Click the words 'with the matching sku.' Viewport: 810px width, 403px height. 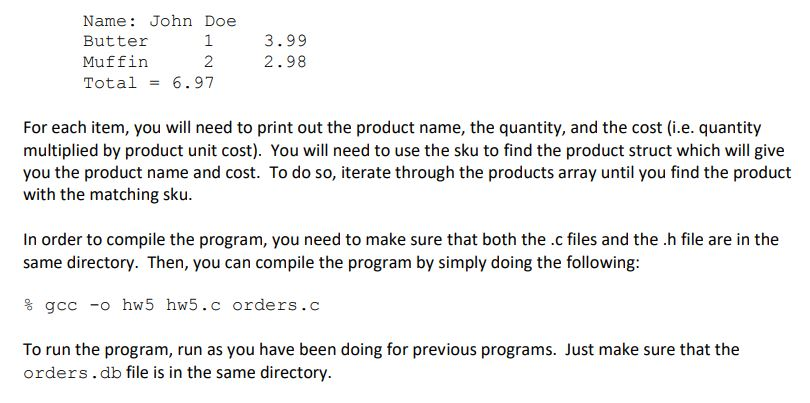pos(107,195)
